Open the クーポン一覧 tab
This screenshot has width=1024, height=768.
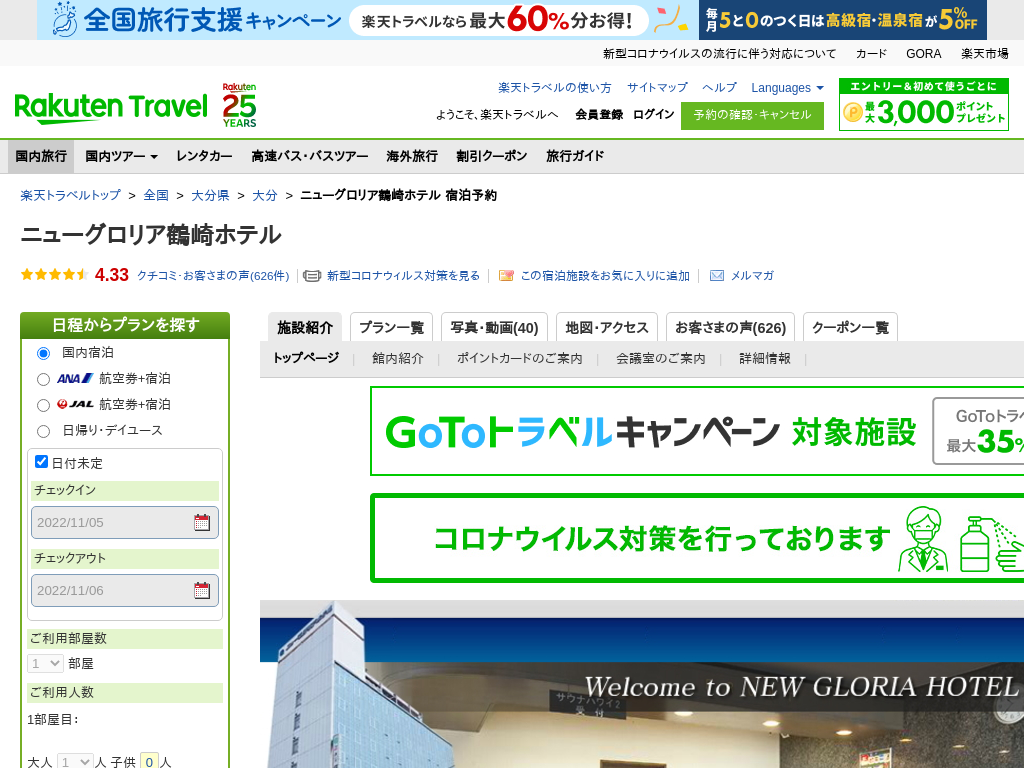coord(850,327)
